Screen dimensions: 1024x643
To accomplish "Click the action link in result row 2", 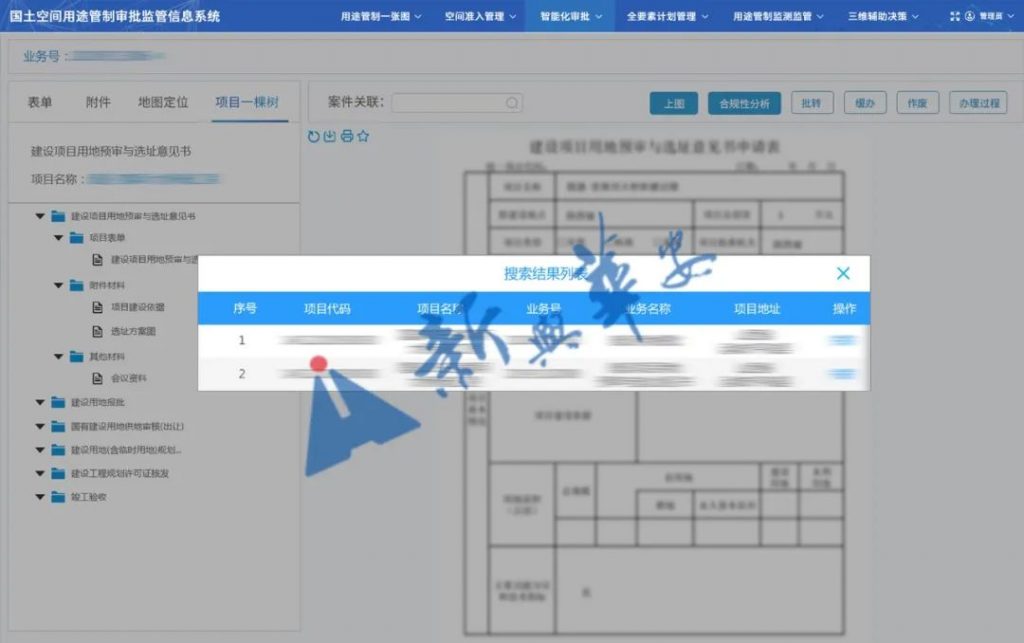I will click(842, 373).
